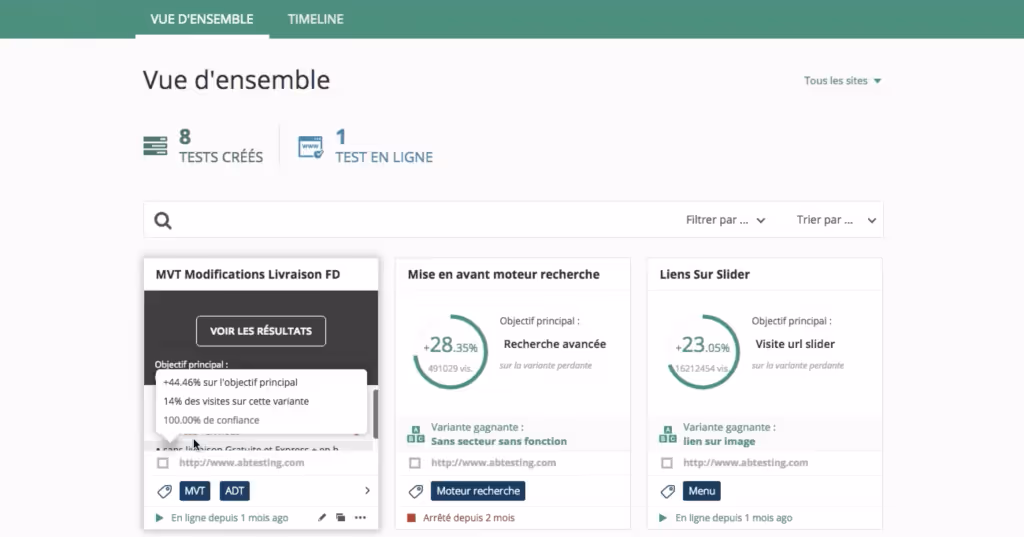Click the search magnifier icon

click(x=163, y=221)
